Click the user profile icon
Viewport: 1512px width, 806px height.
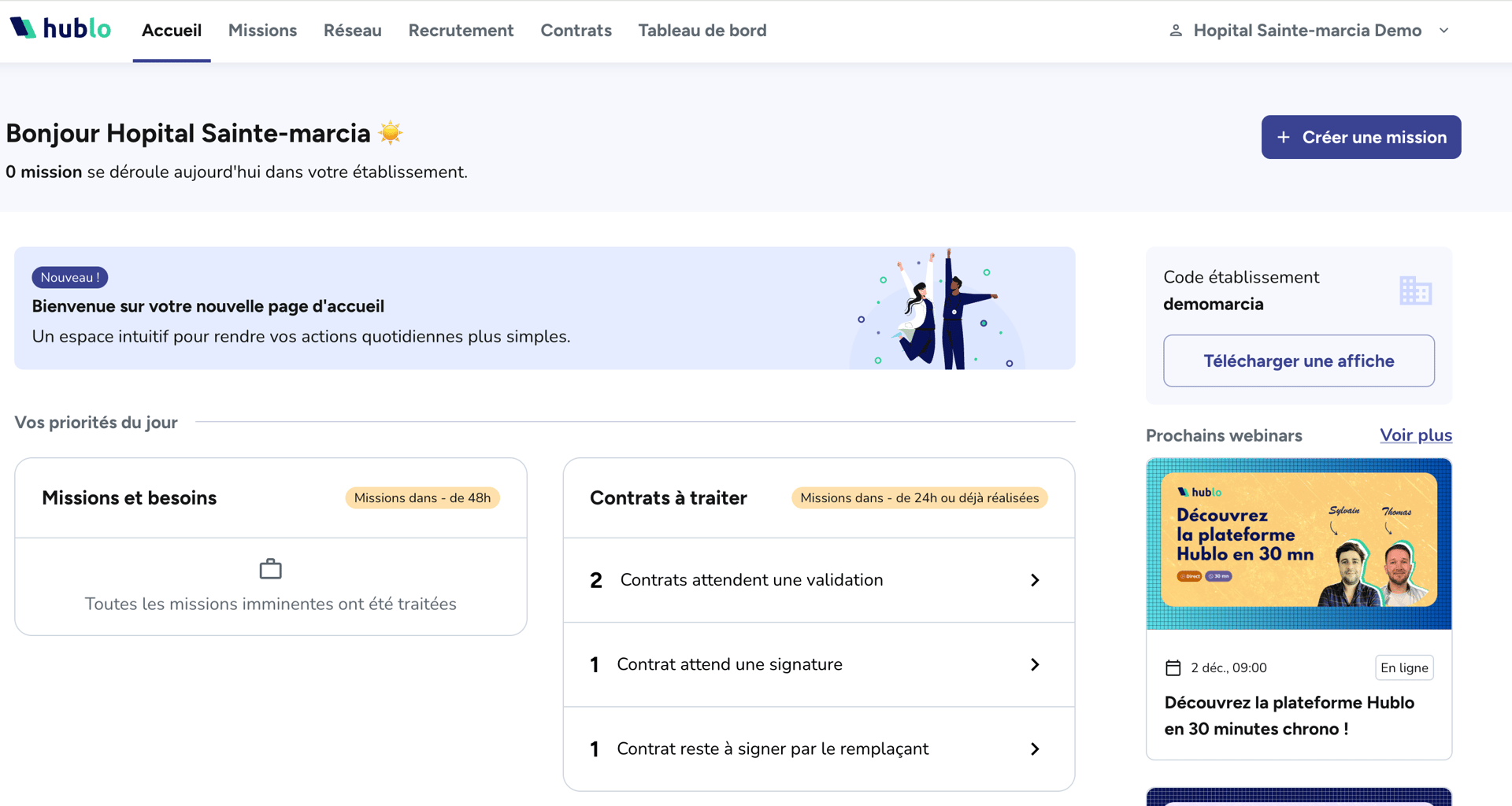point(1175,31)
